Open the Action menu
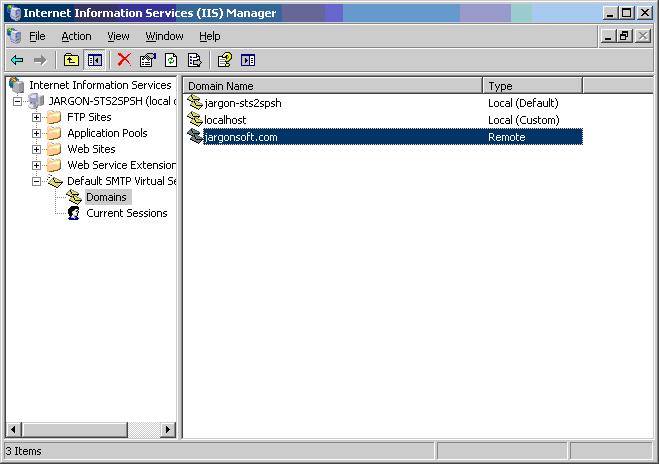Screen dimensions: 659x464 pos(76,37)
